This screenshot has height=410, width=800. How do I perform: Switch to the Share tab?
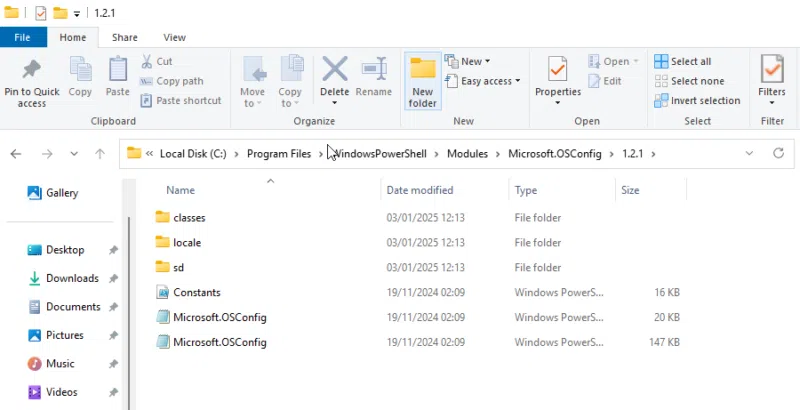point(124,37)
